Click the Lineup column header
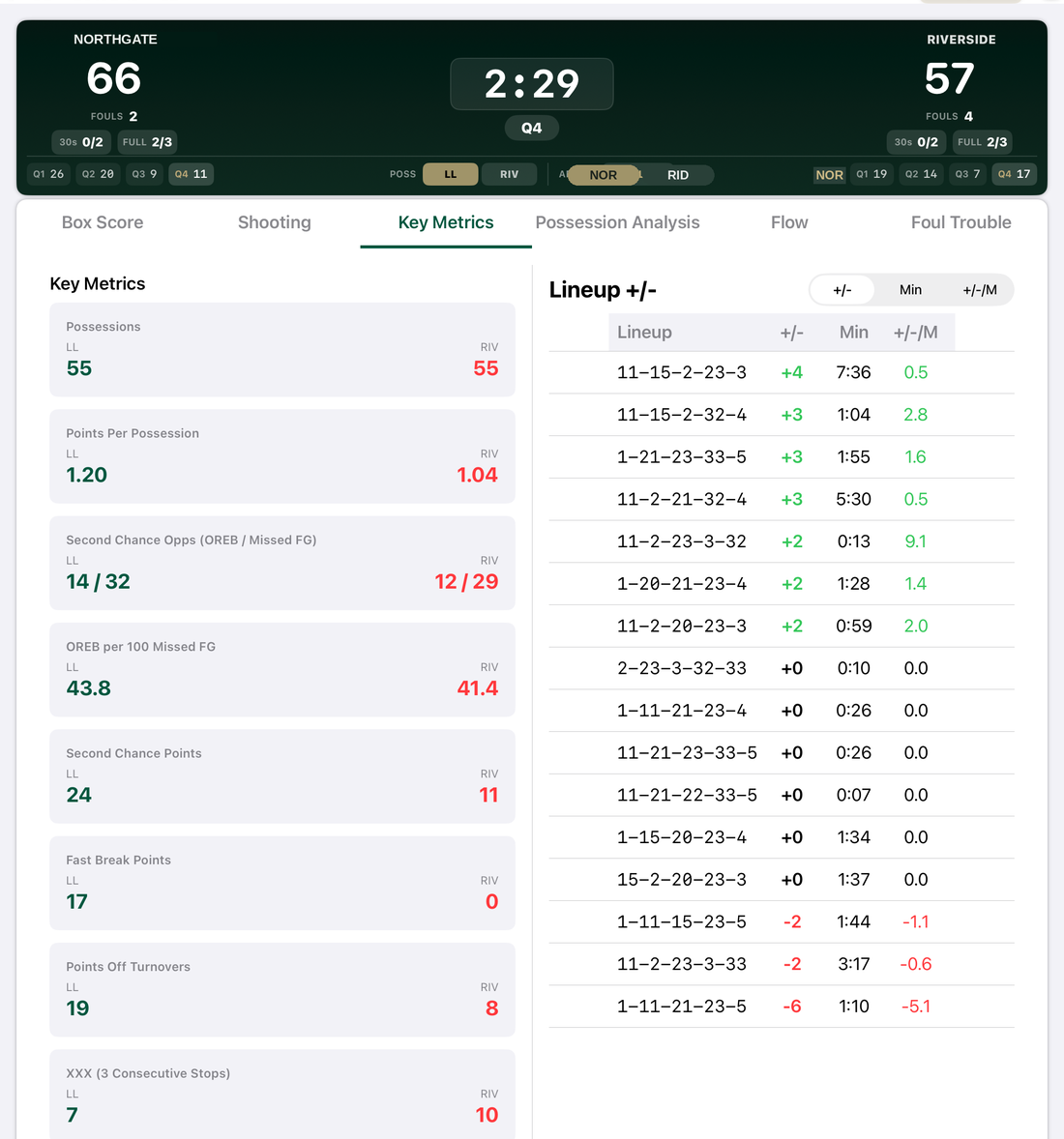The height and width of the screenshot is (1139, 1064). [x=644, y=332]
